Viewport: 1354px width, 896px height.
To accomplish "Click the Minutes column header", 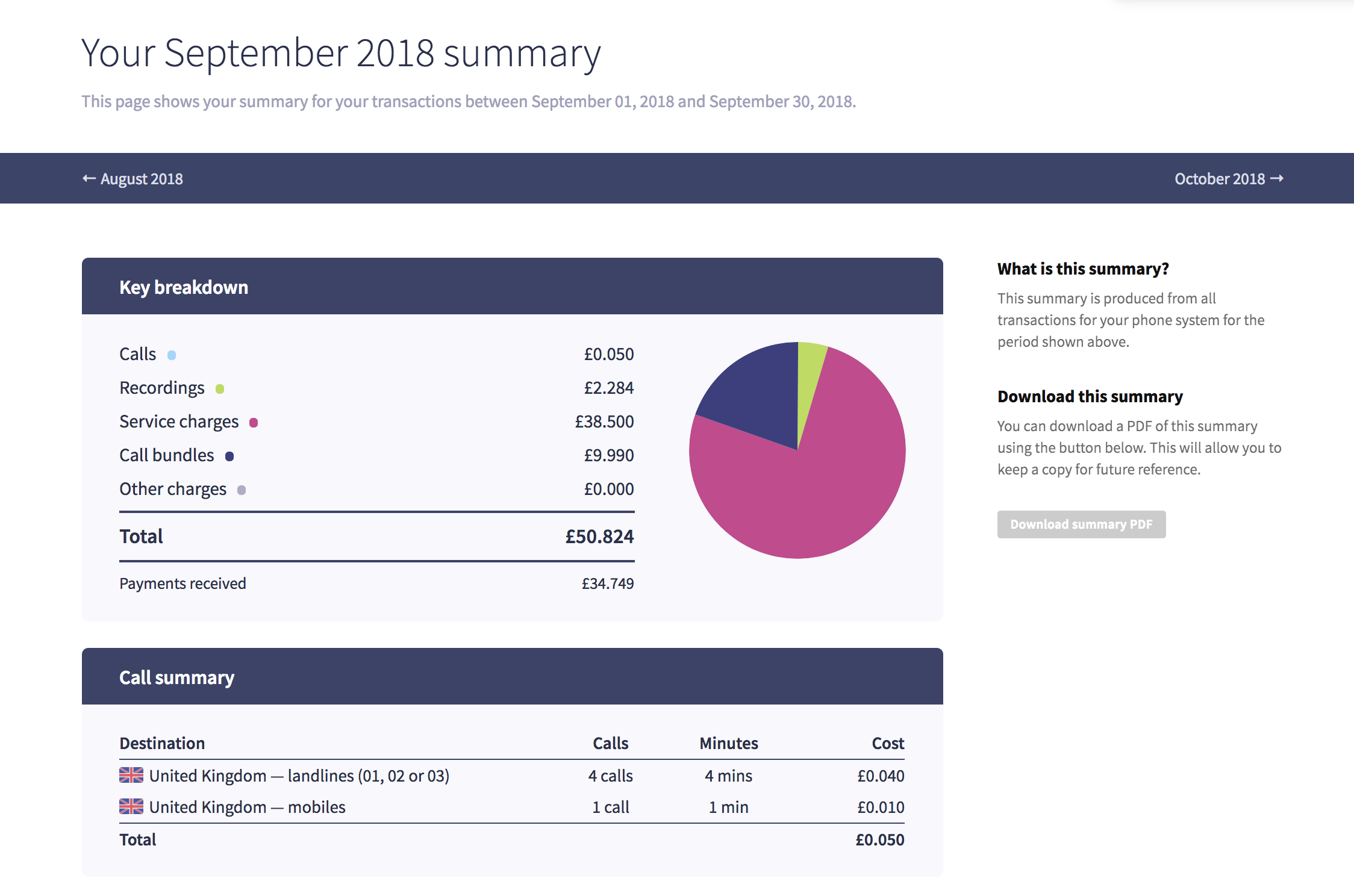I will click(x=729, y=744).
